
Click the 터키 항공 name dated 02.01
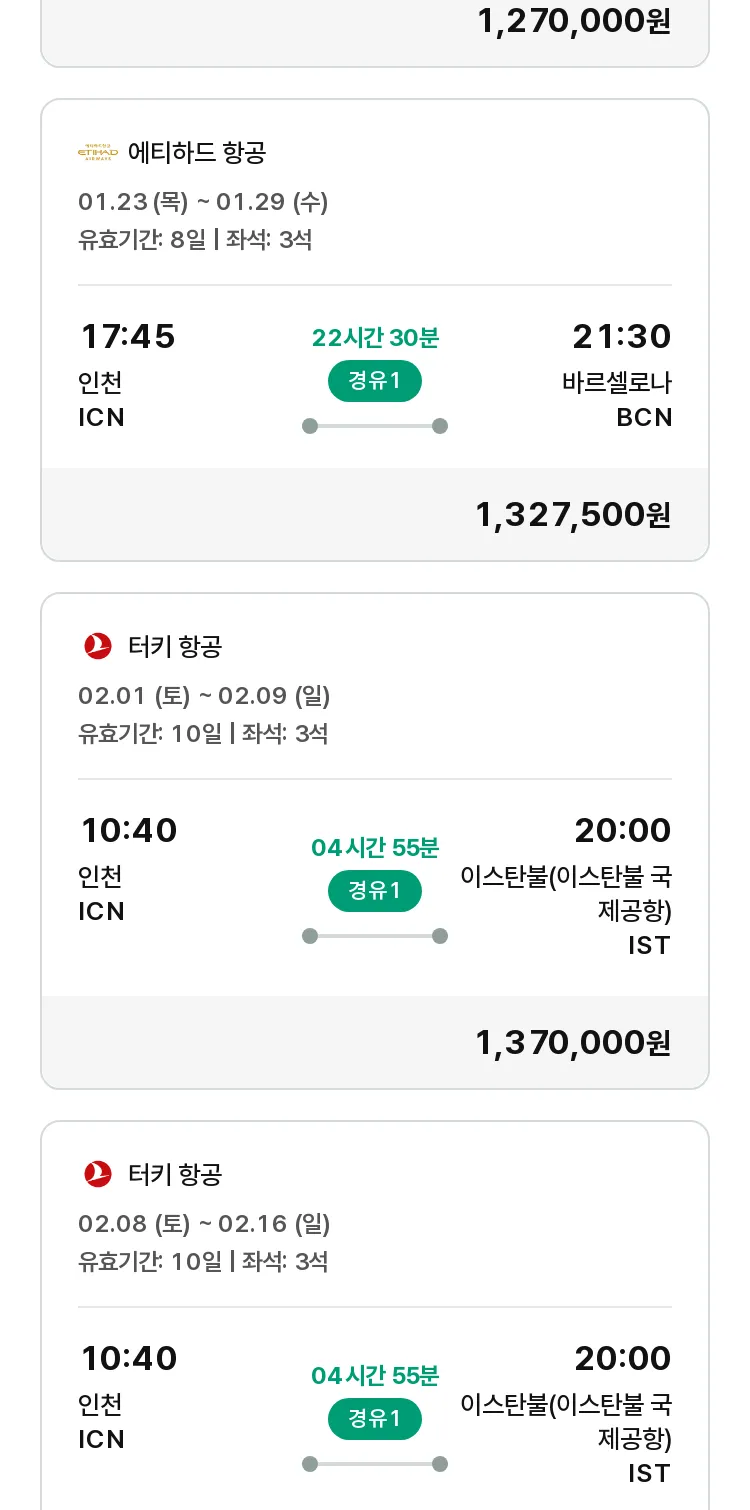pyautogui.click(x=175, y=646)
